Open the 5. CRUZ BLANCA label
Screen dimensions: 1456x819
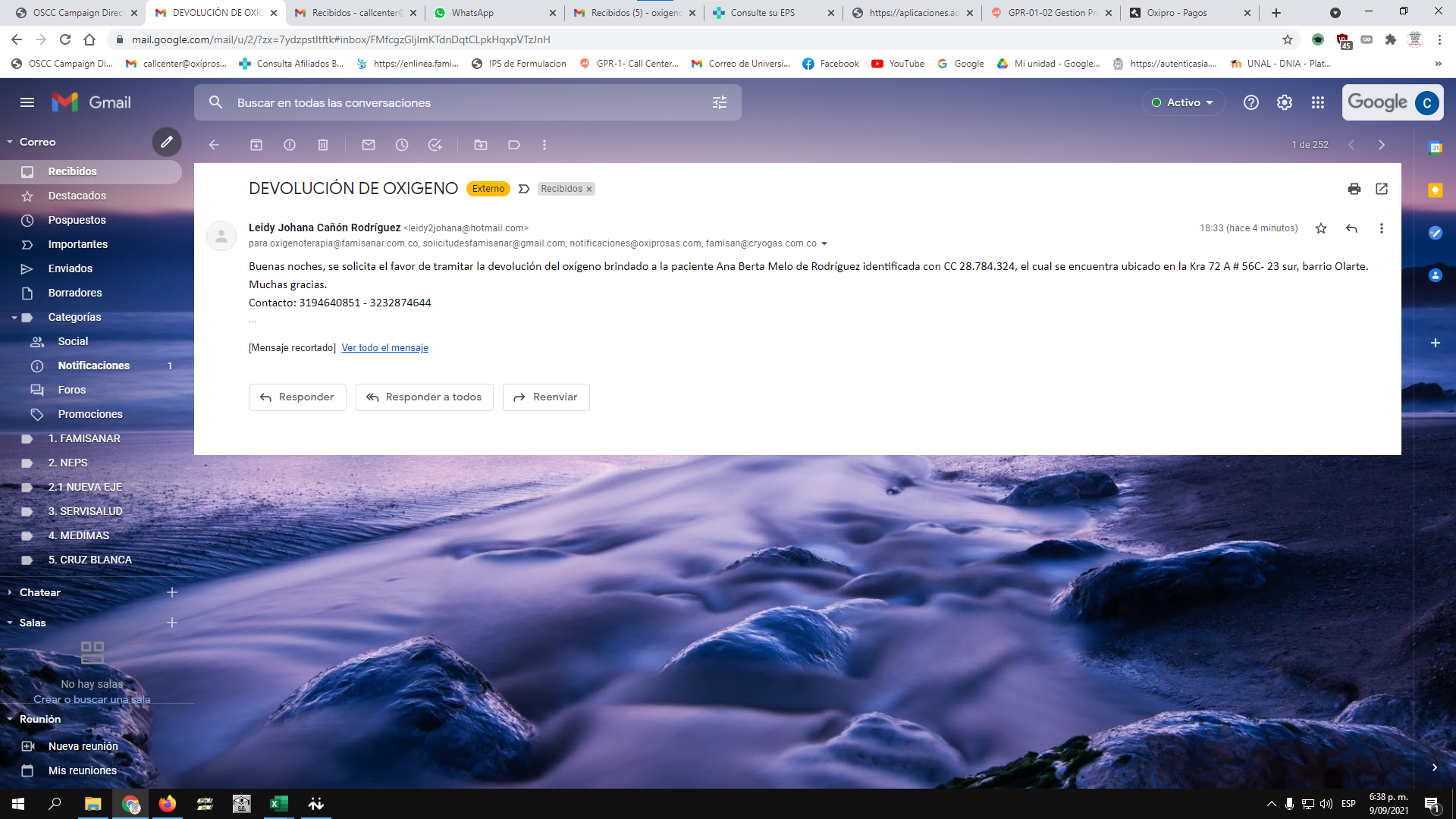click(x=91, y=560)
